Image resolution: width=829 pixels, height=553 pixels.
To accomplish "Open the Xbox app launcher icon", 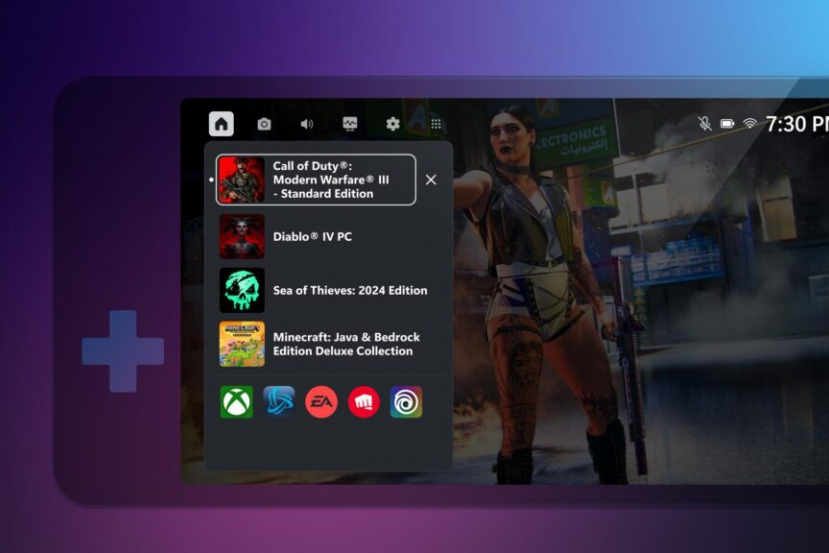I will pos(236,402).
